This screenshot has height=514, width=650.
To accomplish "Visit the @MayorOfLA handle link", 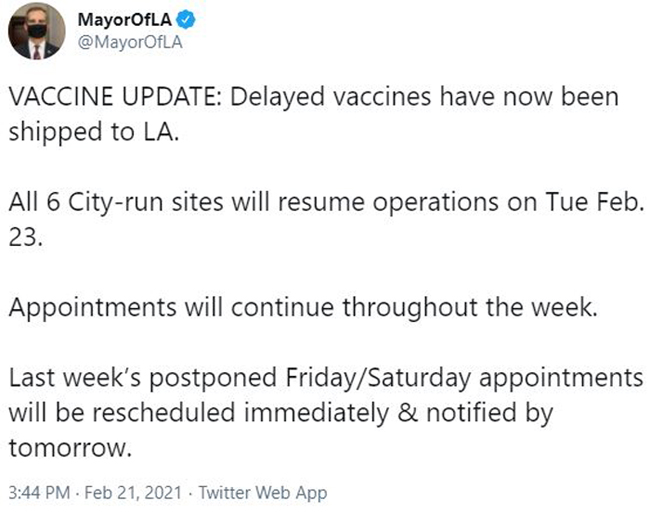I will point(130,42).
